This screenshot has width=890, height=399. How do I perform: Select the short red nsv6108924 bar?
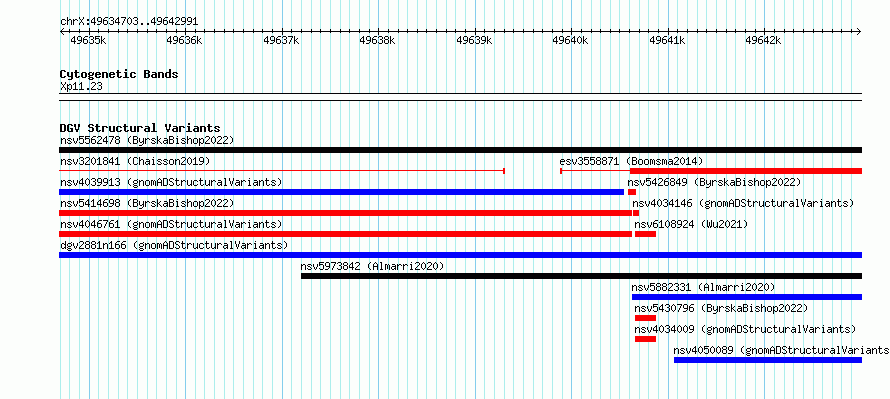pos(645,234)
